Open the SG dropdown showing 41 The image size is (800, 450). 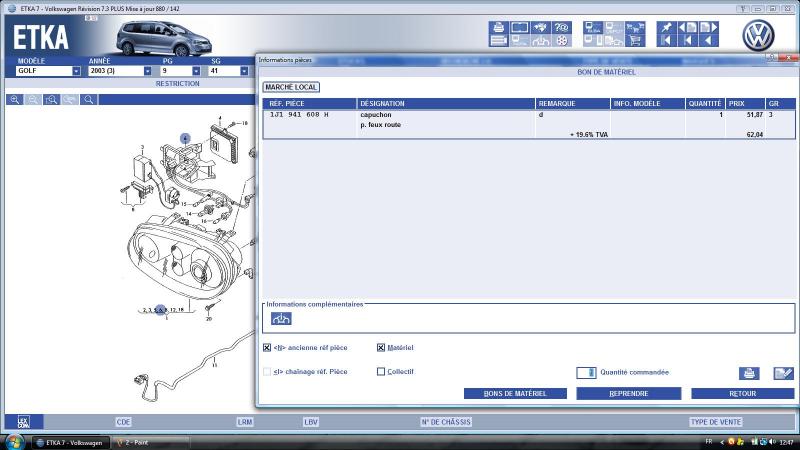[244, 71]
